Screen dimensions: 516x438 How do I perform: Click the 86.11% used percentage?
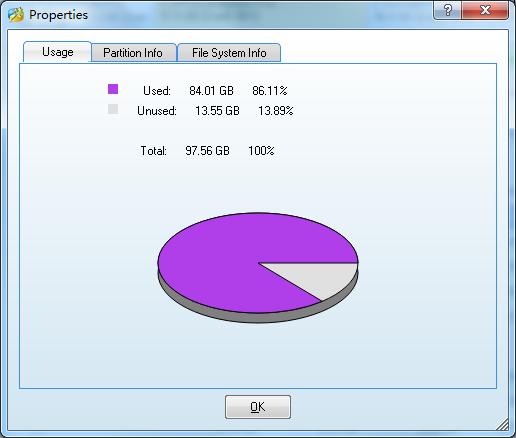(270, 91)
